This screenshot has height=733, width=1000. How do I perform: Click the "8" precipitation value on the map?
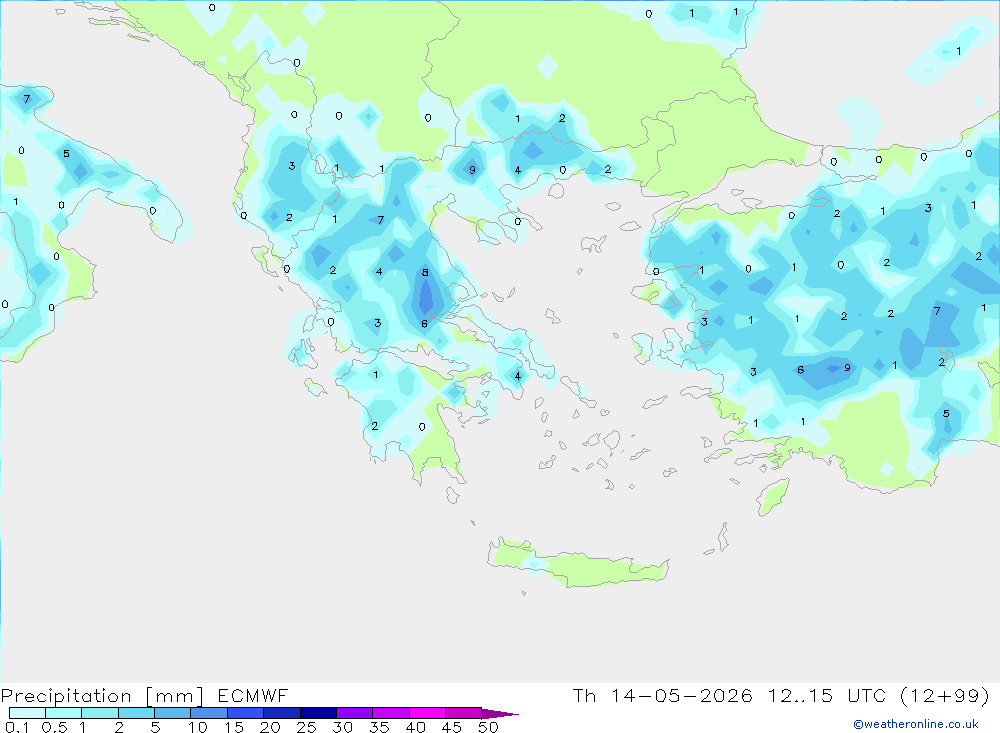[425, 272]
